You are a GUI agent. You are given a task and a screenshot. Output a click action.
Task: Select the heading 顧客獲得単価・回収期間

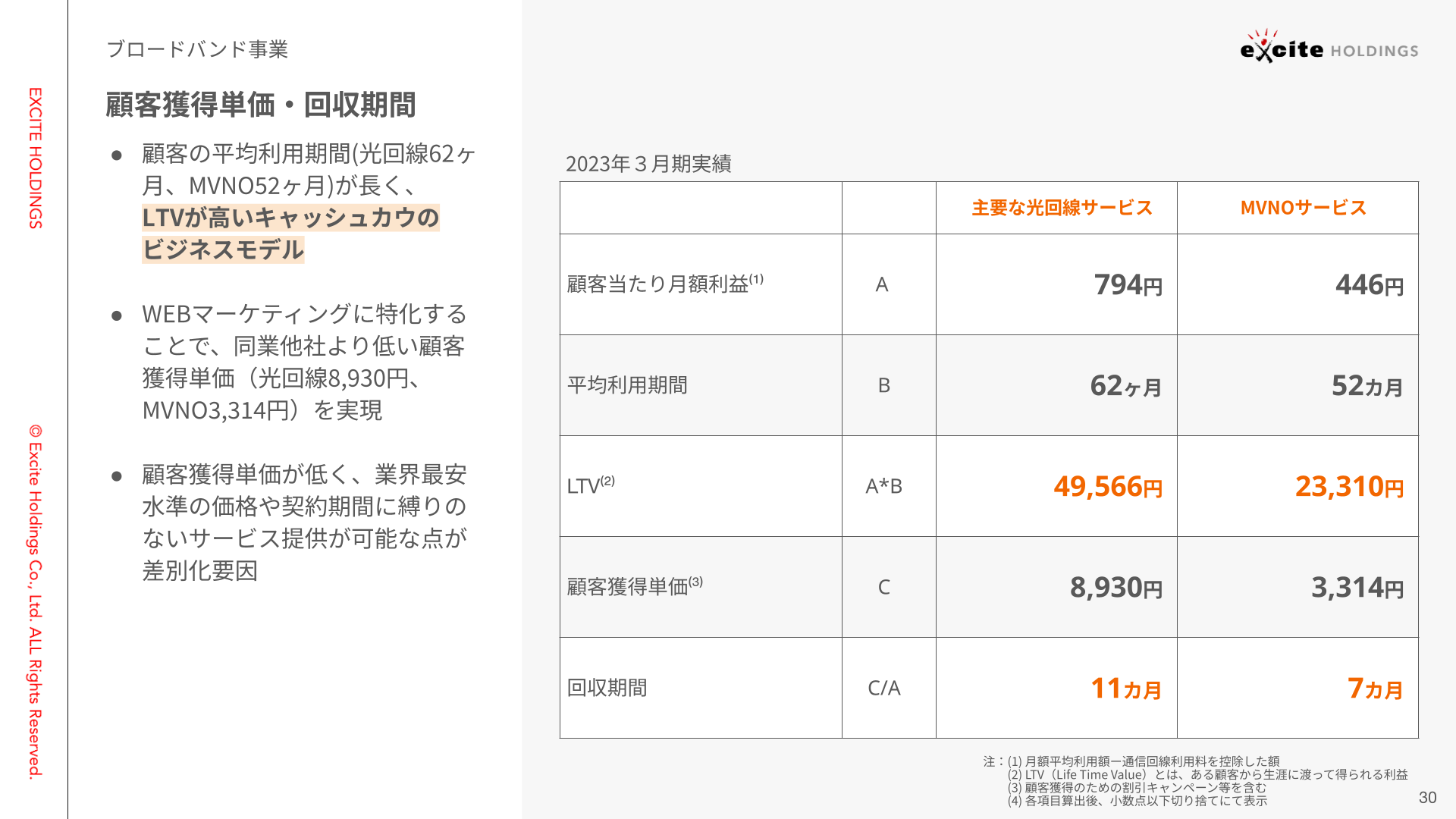(261, 105)
